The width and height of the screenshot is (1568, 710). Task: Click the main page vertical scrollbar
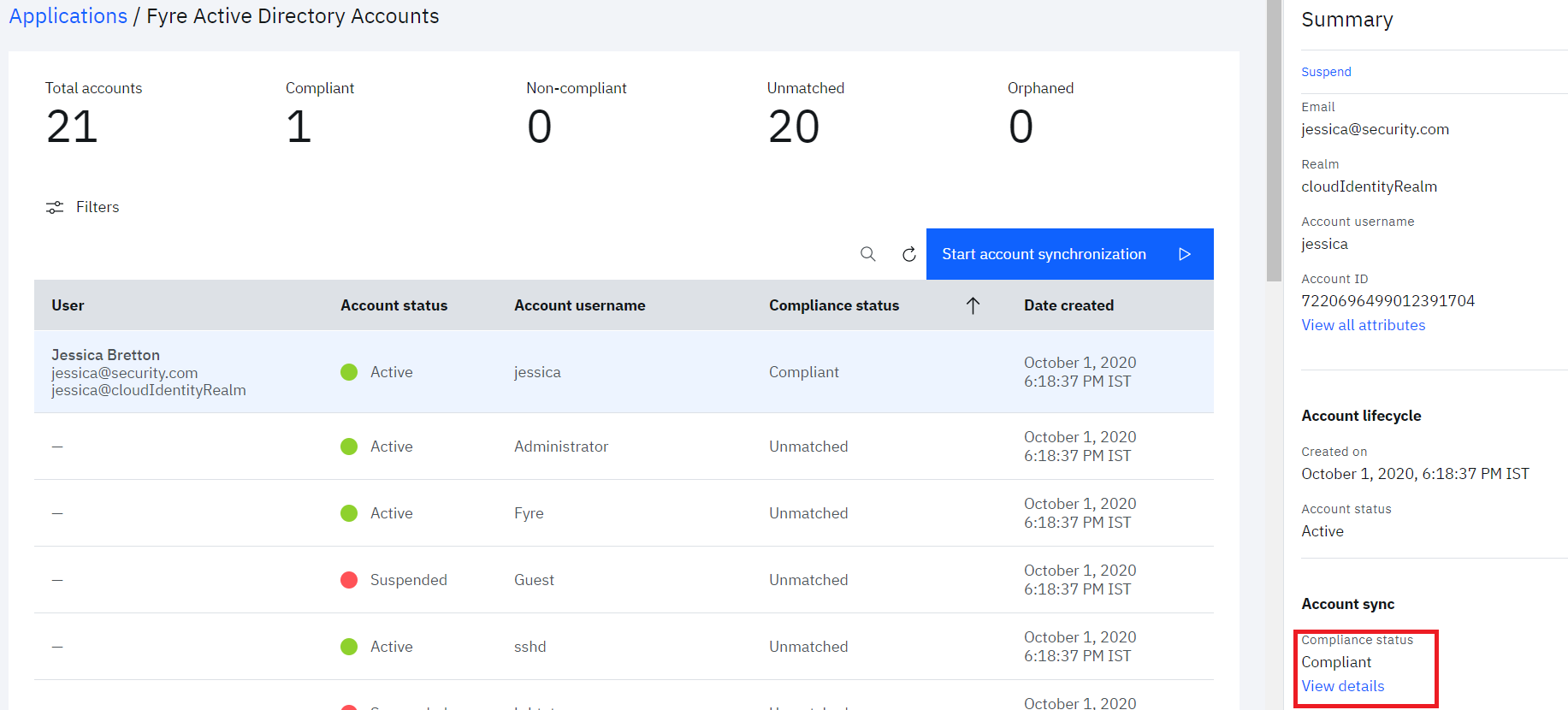pos(1274,140)
